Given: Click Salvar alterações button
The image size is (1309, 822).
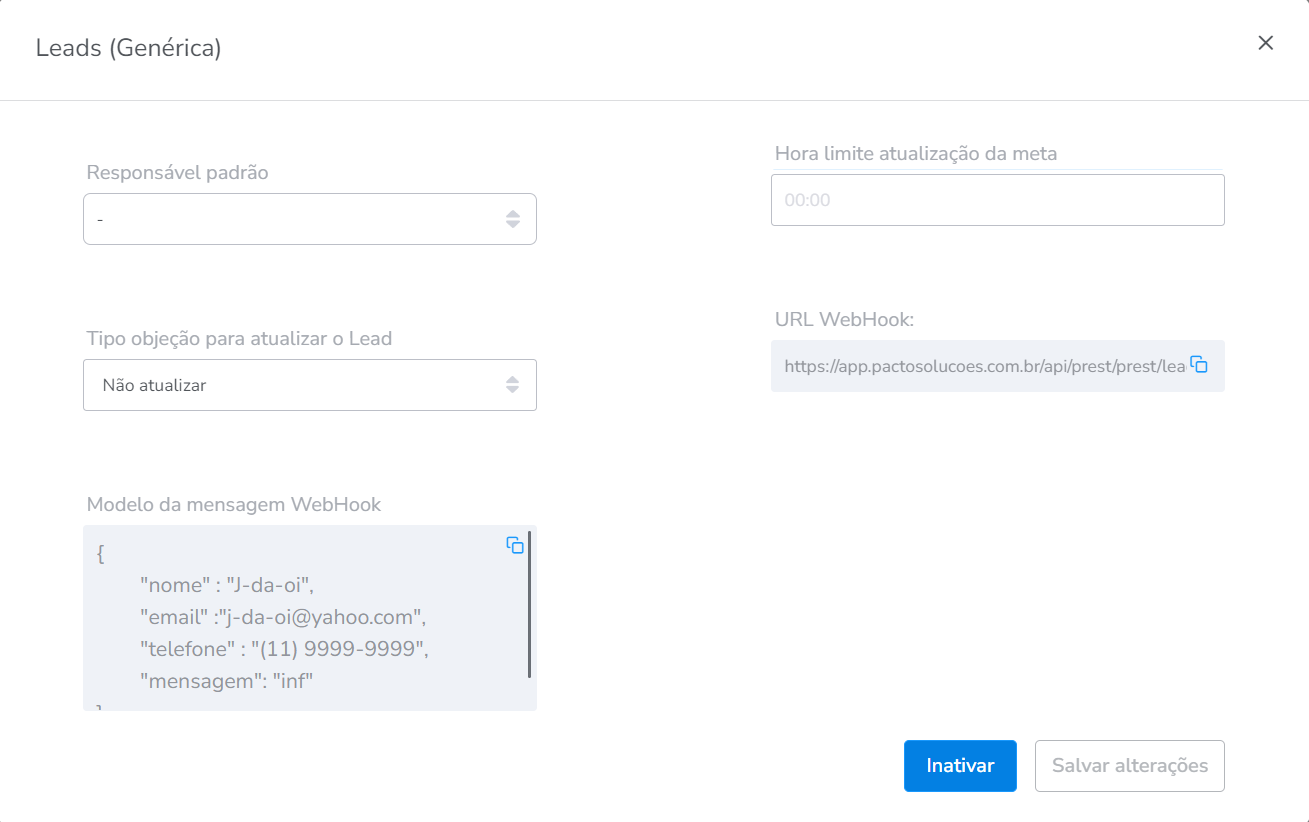Looking at the screenshot, I should (x=1129, y=766).
